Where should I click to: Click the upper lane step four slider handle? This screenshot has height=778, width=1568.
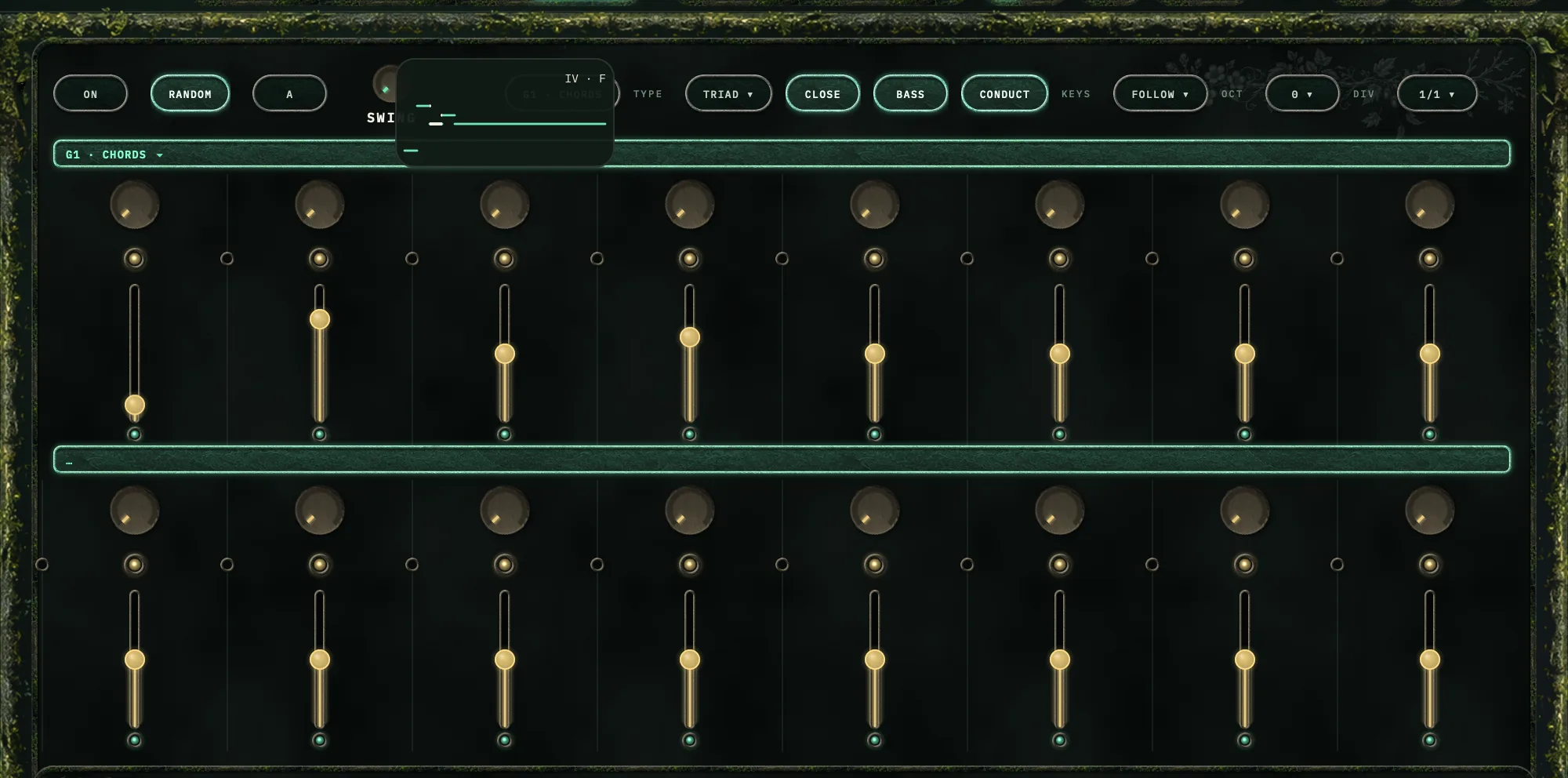coord(690,337)
